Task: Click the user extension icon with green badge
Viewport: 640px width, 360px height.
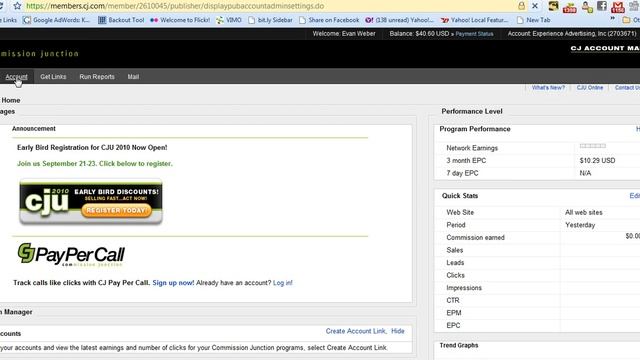Action: (x=587, y=7)
